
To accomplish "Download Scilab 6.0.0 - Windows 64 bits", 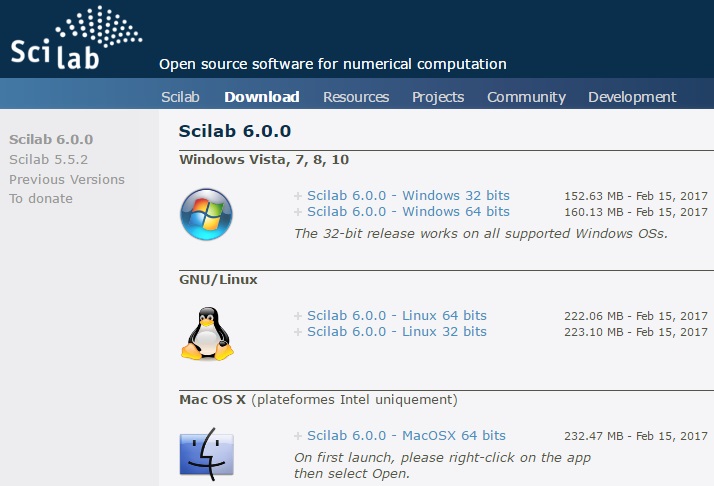I will [x=408, y=211].
